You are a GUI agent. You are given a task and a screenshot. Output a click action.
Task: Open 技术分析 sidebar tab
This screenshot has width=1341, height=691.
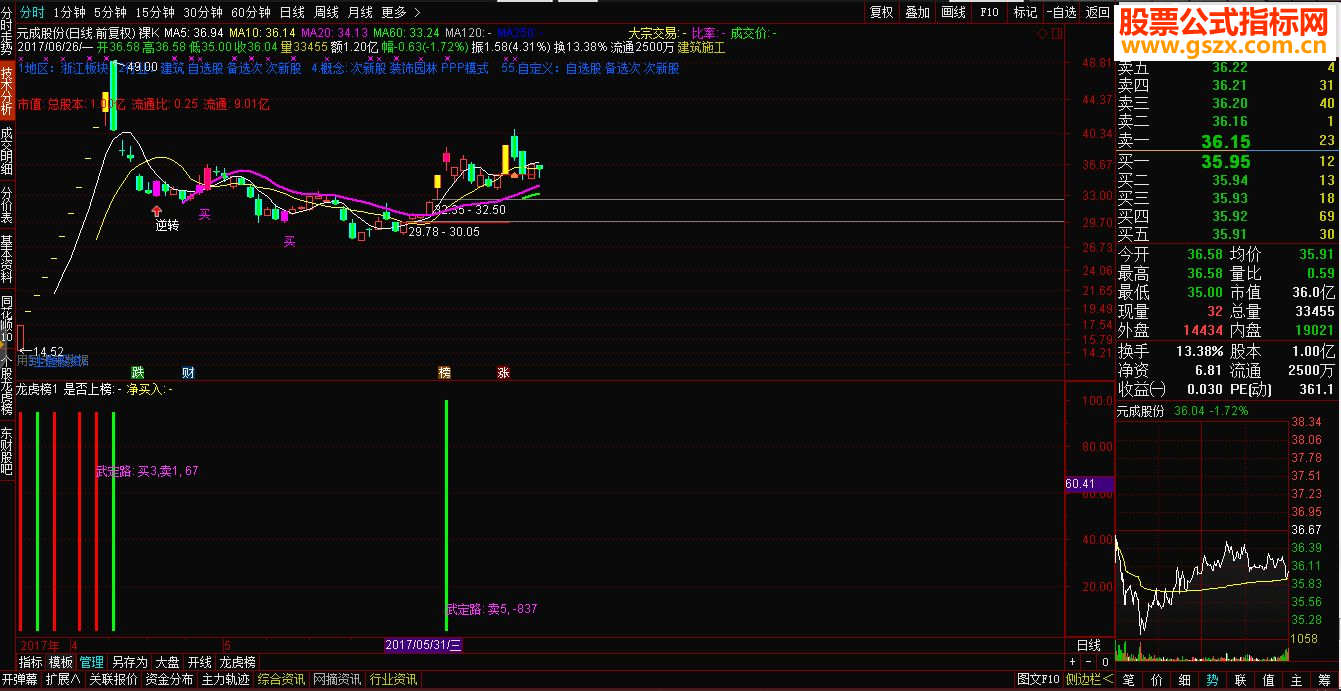tap(7, 91)
